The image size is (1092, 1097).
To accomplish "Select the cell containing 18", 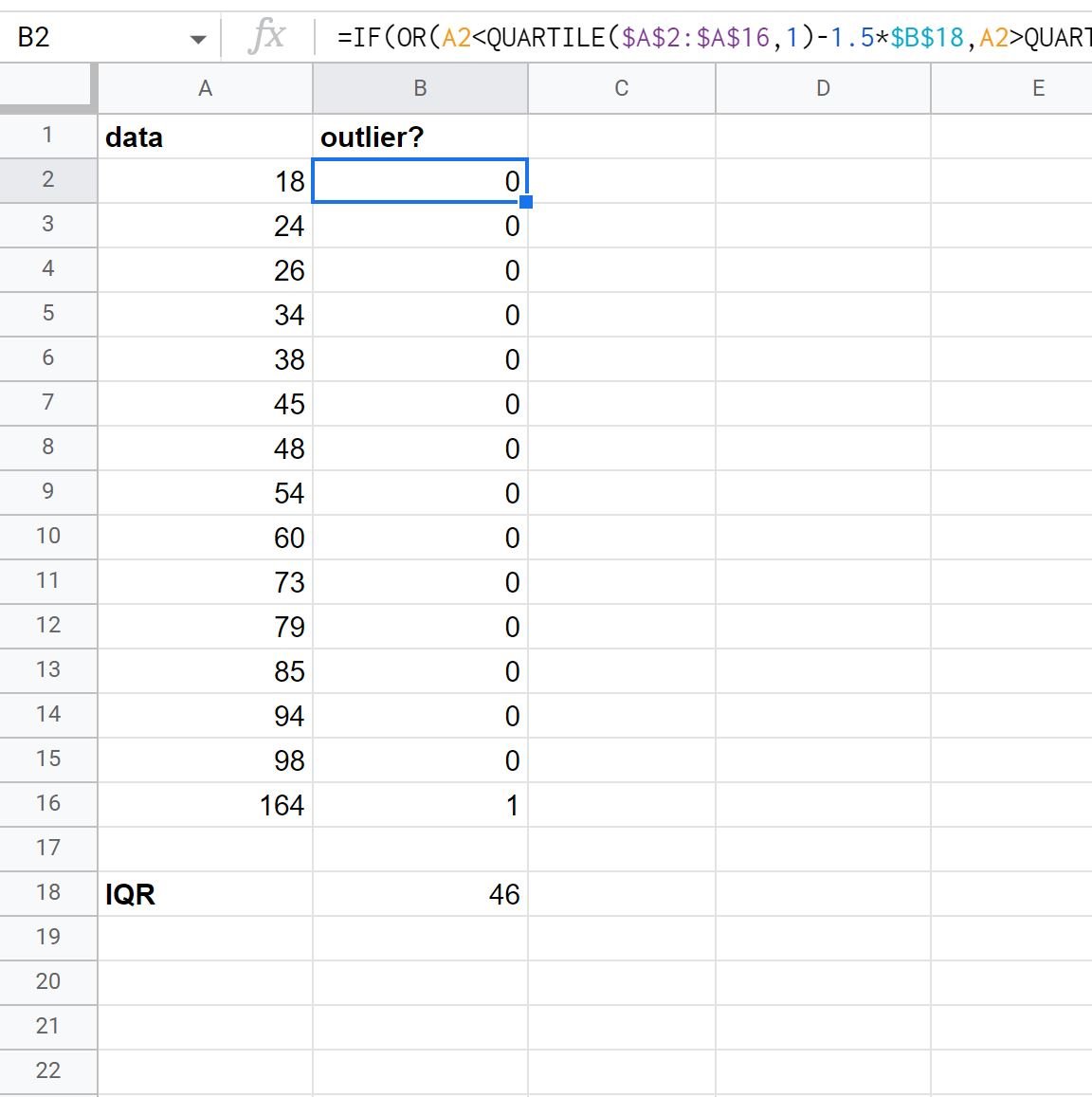I will pyautogui.click(x=205, y=181).
